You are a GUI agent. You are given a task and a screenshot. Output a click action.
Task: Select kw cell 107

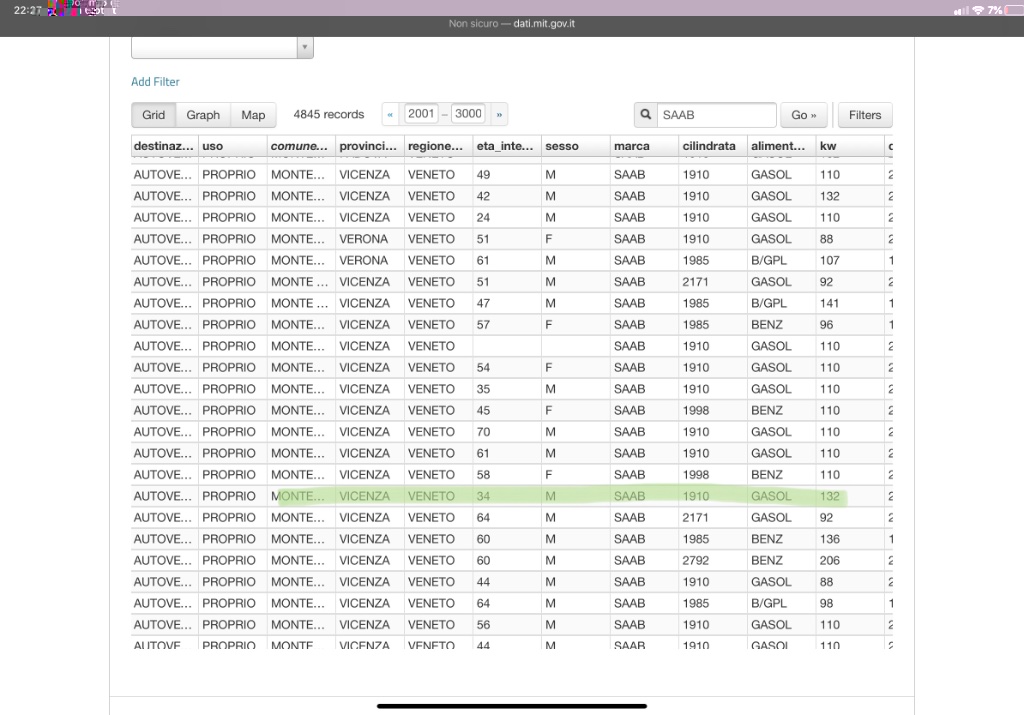(850, 260)
